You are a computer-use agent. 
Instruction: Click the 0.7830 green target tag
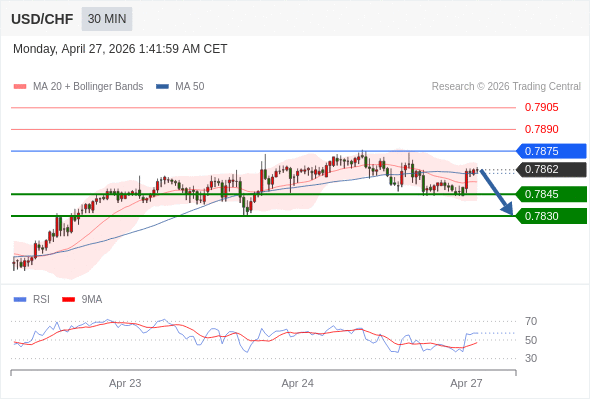pyautogui.click(x=551, y=216)
